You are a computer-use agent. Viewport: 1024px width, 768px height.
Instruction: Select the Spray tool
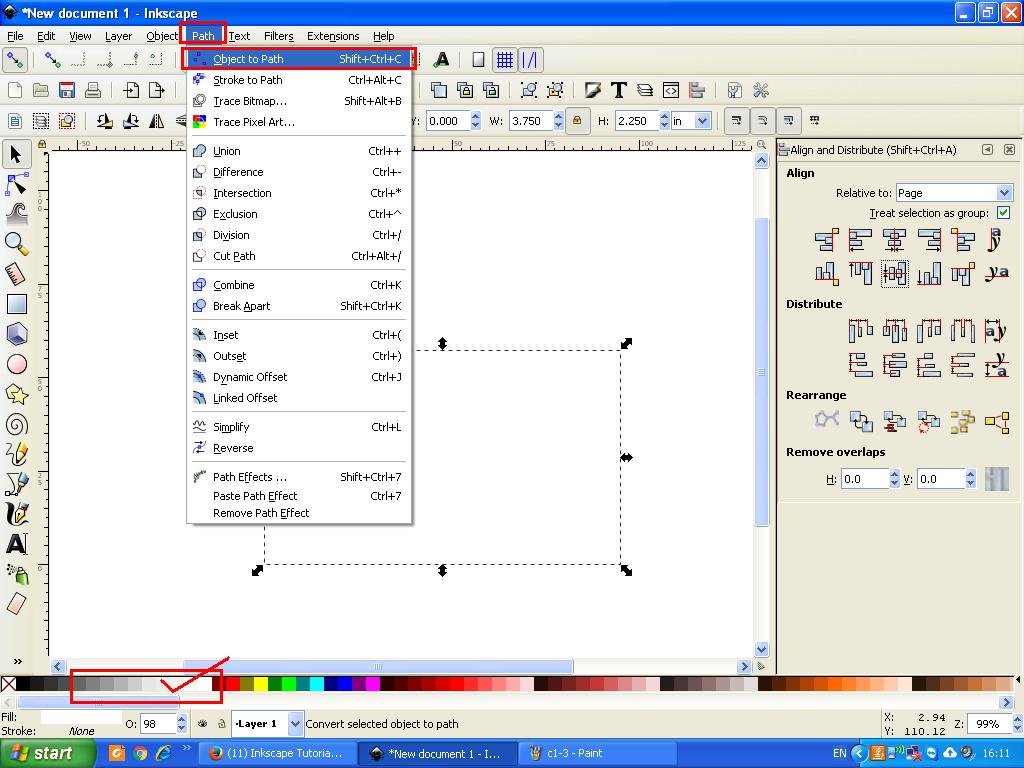click(x=16, y=573)
